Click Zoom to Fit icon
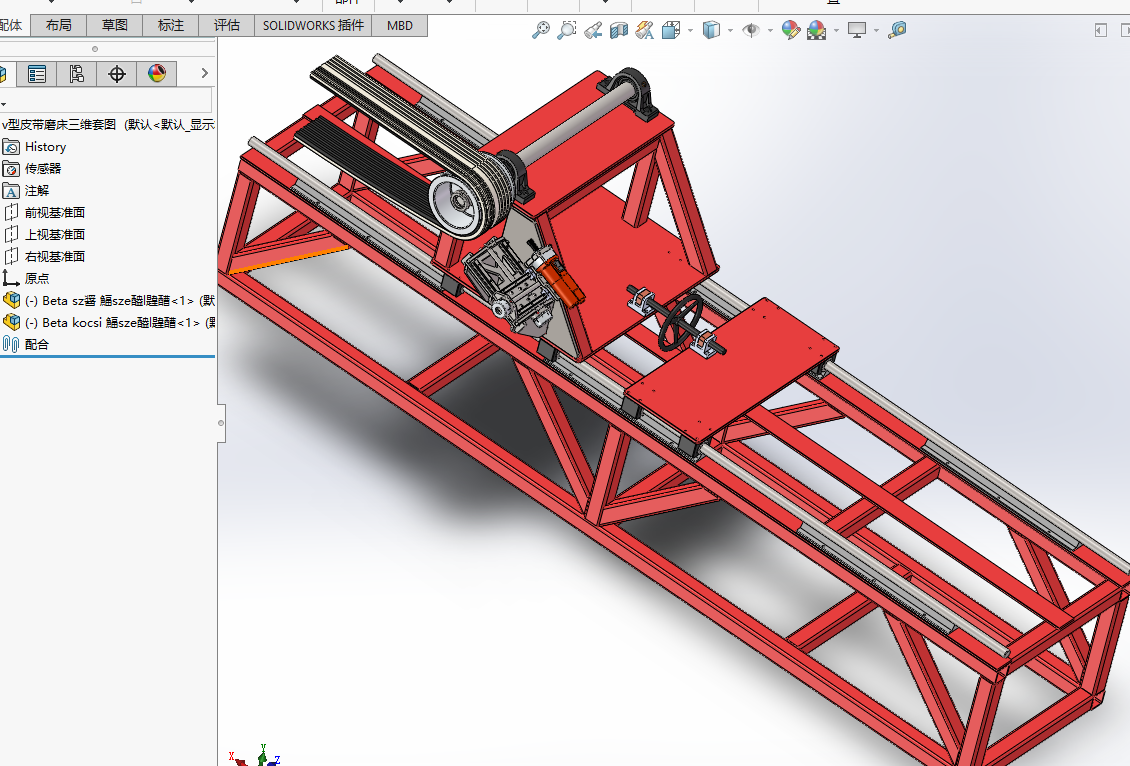 click(540, 31)
